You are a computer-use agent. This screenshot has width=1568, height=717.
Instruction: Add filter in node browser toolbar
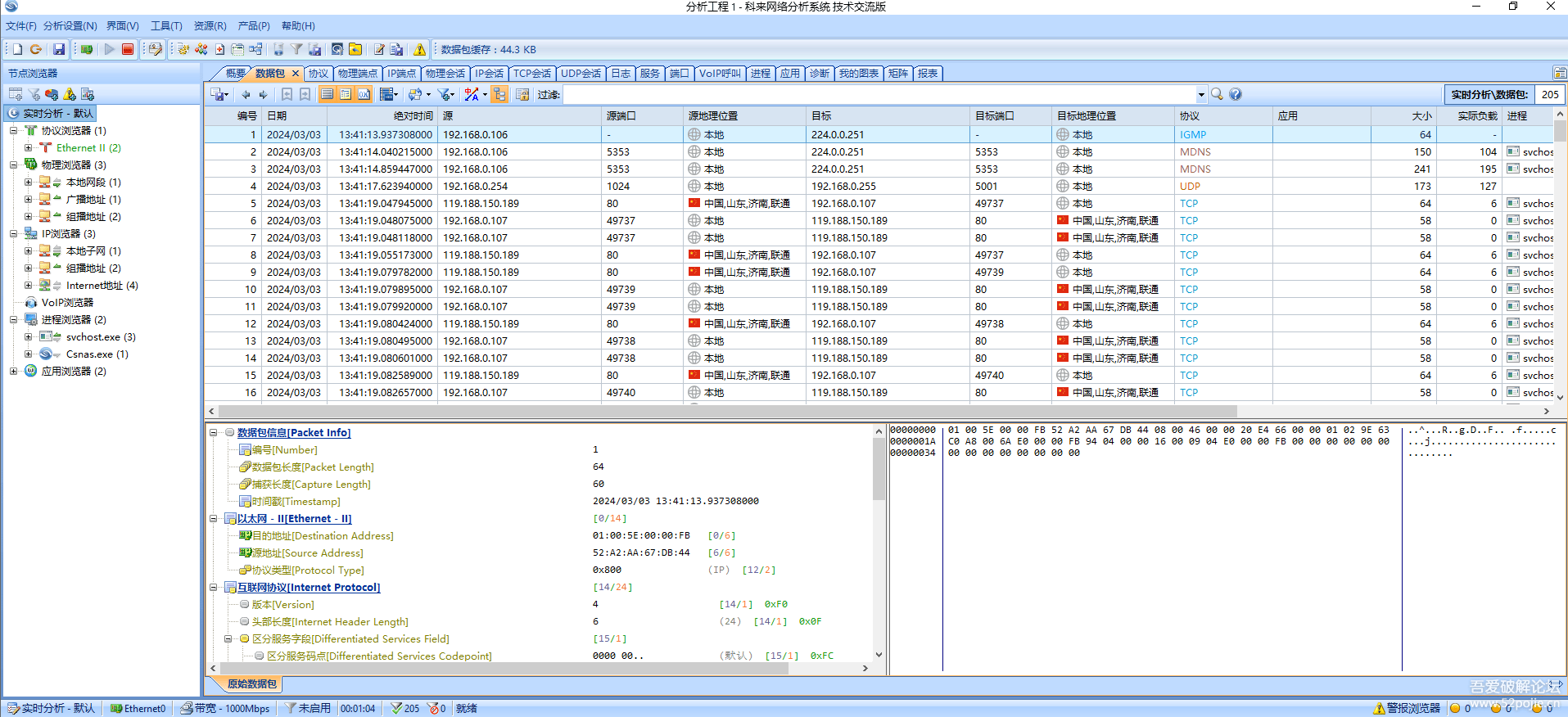(34, 94)
